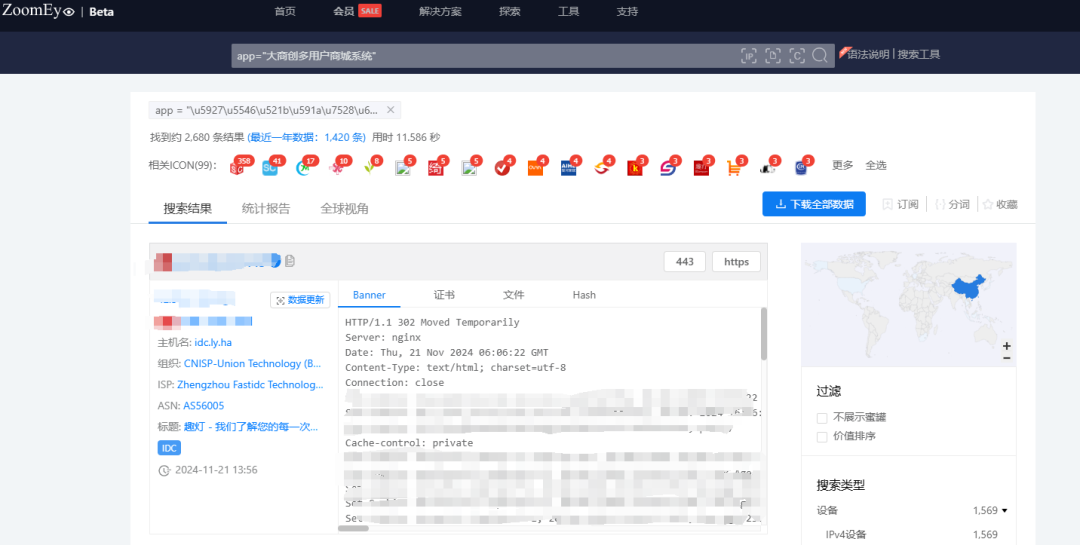This screenshot has width=1080, height=545.
Task: Select the red checkmark related icon
Action: 502,167
